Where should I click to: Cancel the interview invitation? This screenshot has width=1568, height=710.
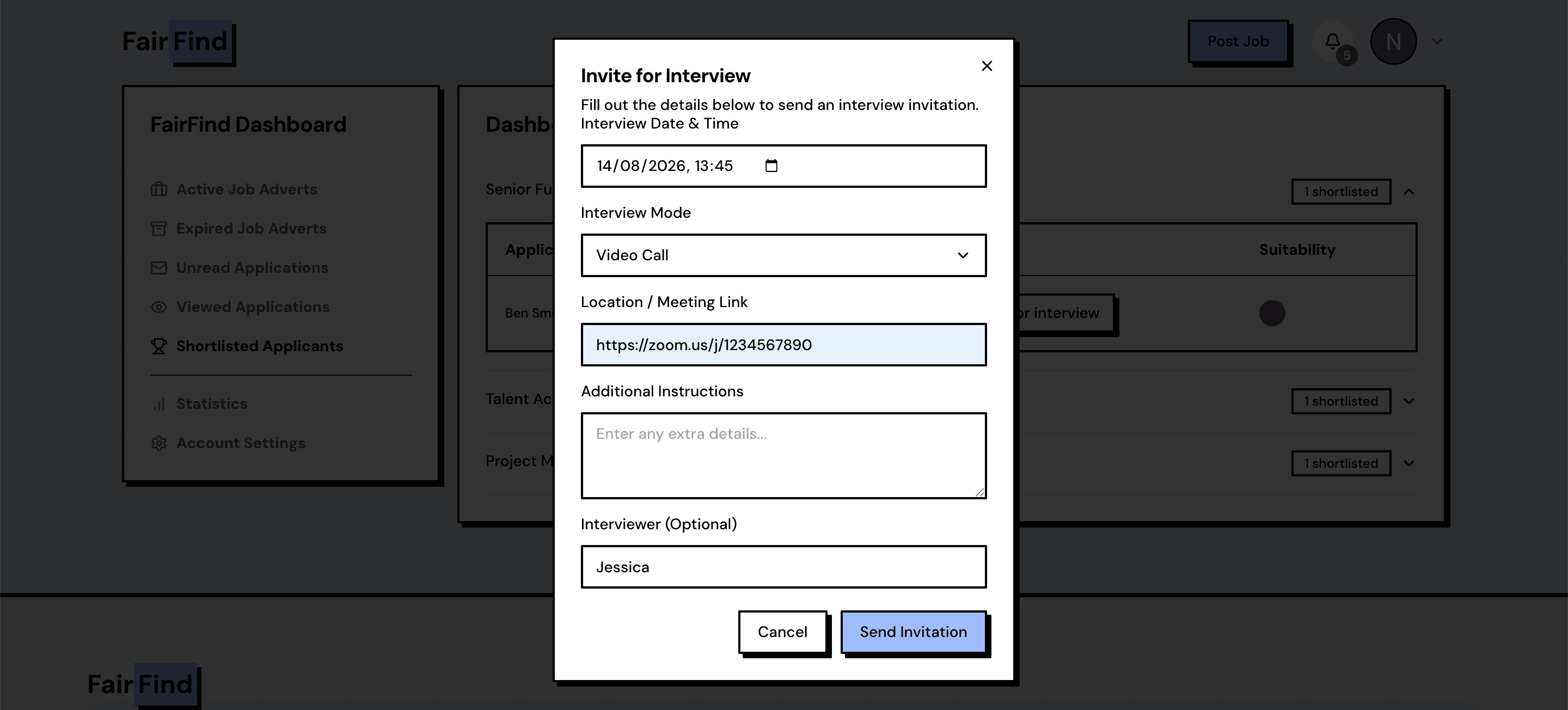(782, 632)
